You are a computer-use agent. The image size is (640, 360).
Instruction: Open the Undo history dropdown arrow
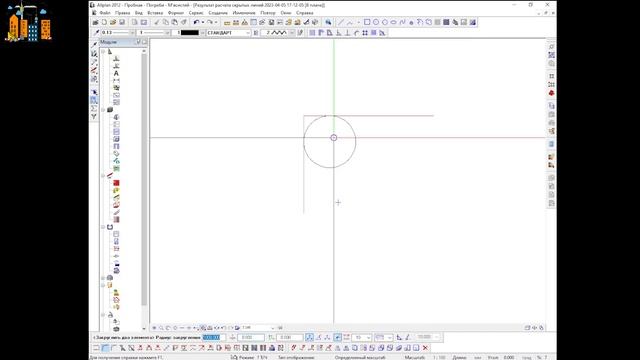[202, 22]
